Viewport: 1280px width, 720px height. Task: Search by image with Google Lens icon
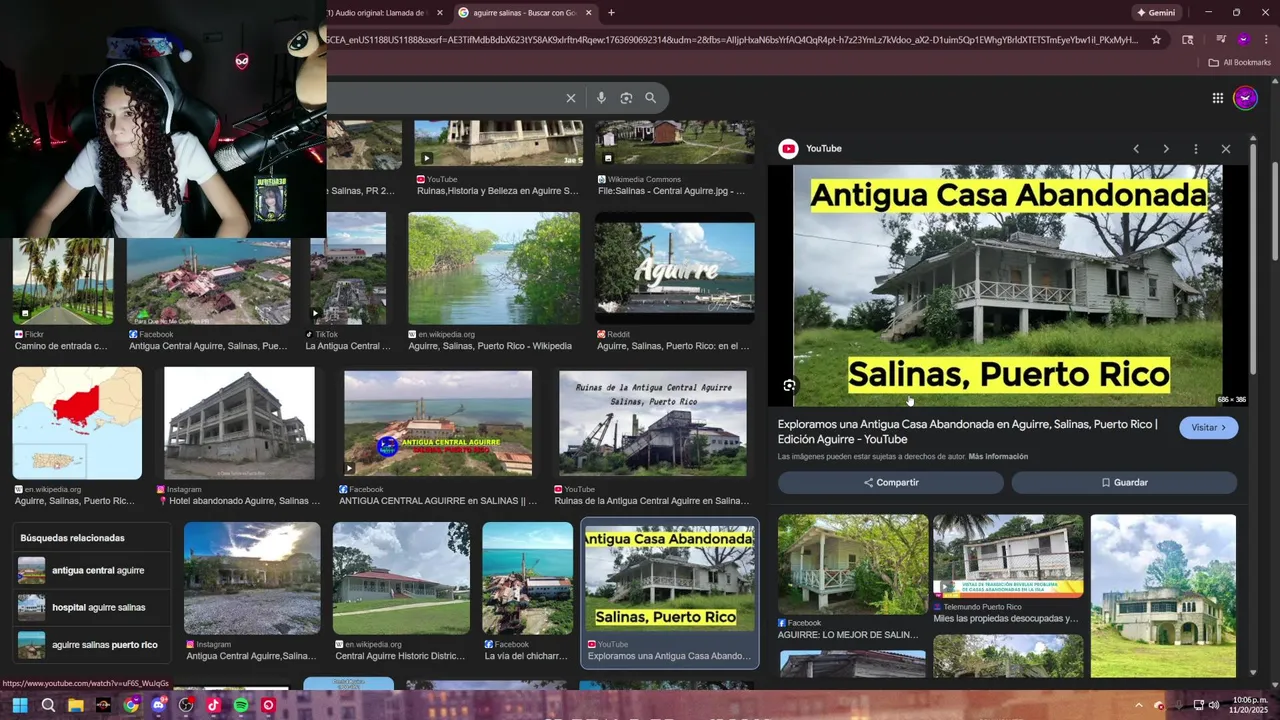626,98
